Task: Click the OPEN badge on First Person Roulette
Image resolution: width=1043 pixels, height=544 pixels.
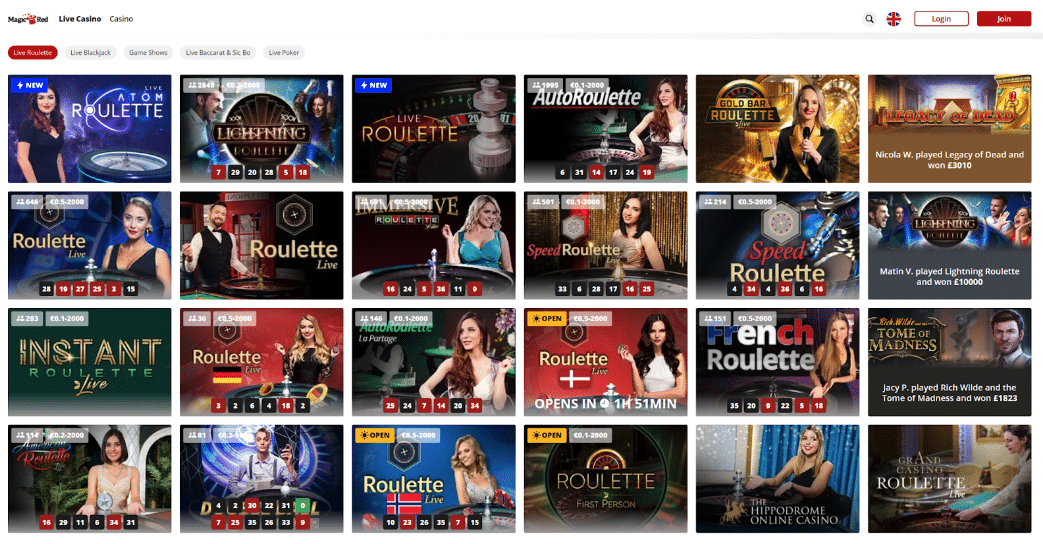Action: tap(547, 435)
